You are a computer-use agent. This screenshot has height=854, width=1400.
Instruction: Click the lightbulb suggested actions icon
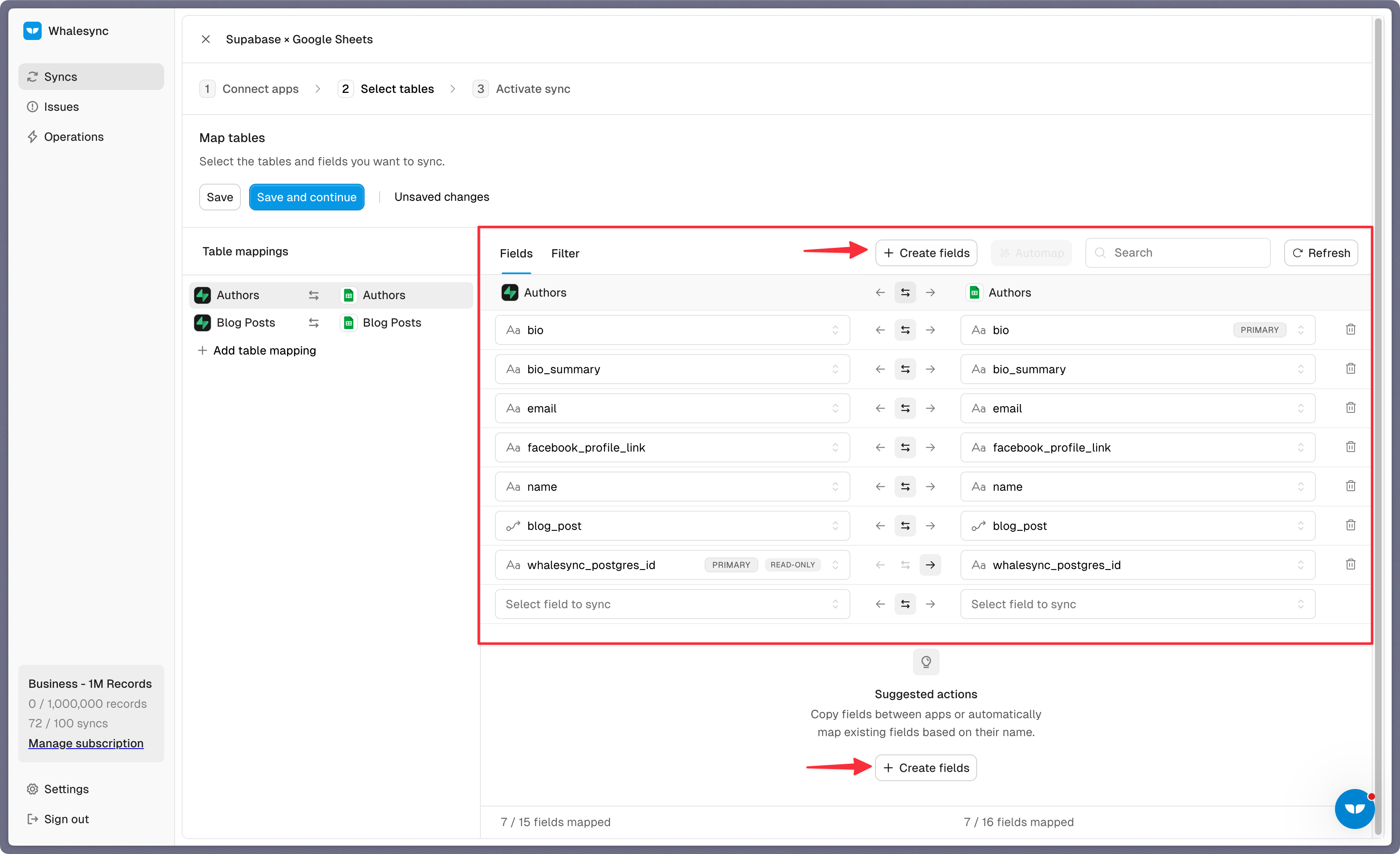point(925,662)
